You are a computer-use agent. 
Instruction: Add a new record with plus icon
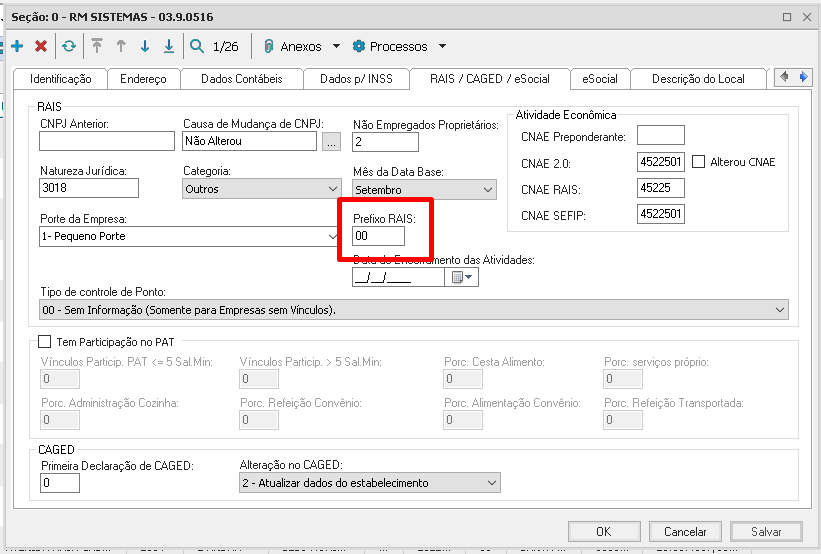[x=17, y=46]
